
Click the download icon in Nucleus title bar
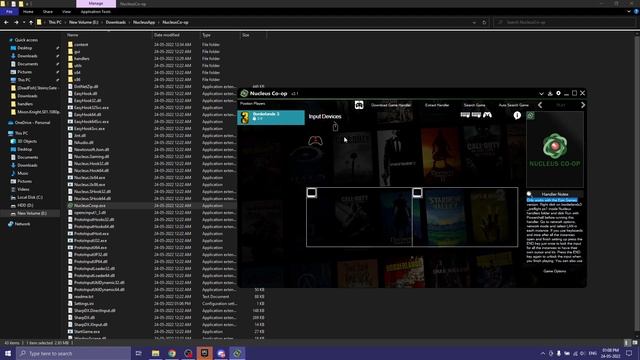click(550, 93)
